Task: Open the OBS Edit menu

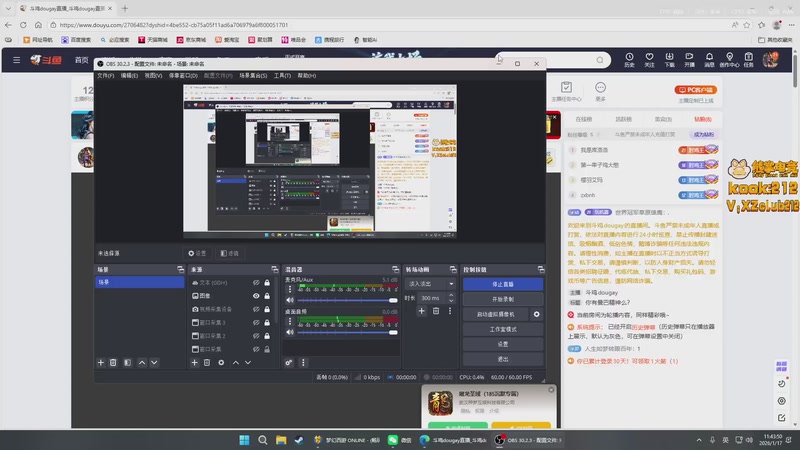Action: pos(129,76)
